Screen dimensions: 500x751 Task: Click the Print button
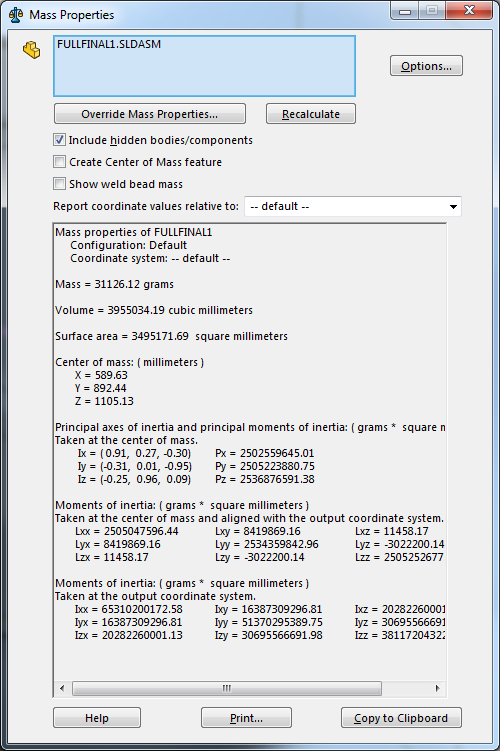tap(246, 717)
